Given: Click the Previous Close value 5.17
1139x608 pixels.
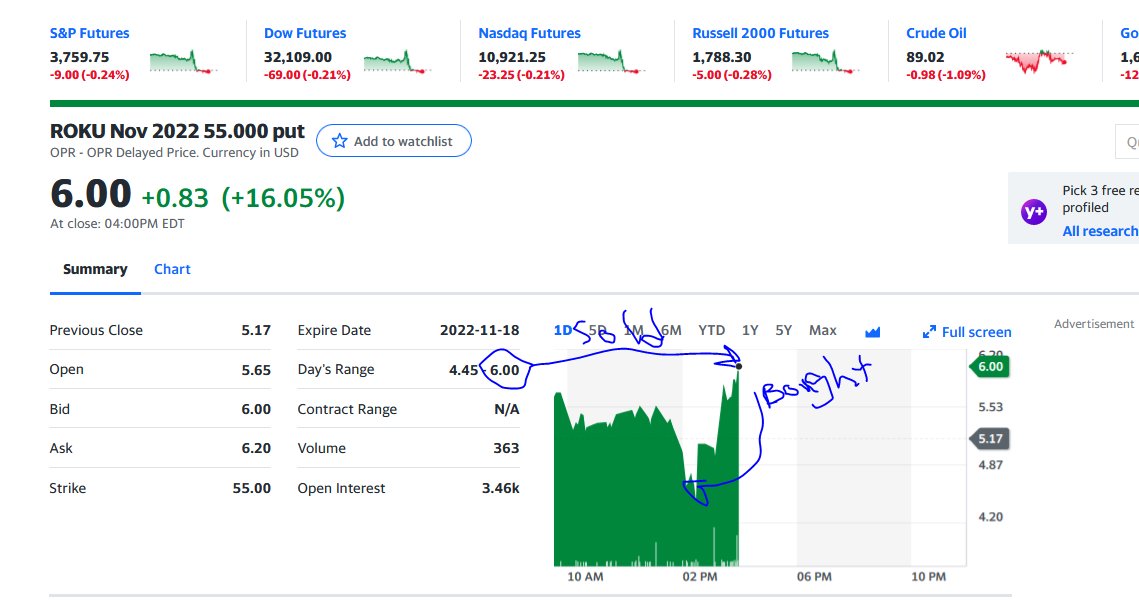Looking at the screenshot, I should pyautogui.click(x=256, y=331).
